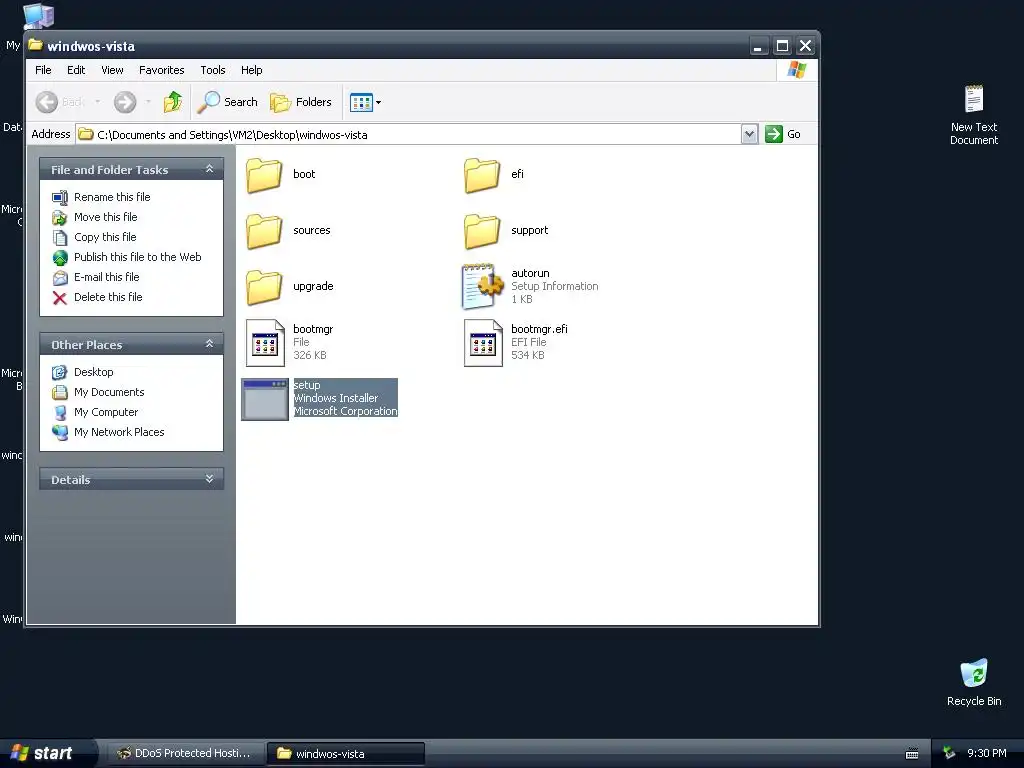Go to My Documents in Other Places

point(109,392)
